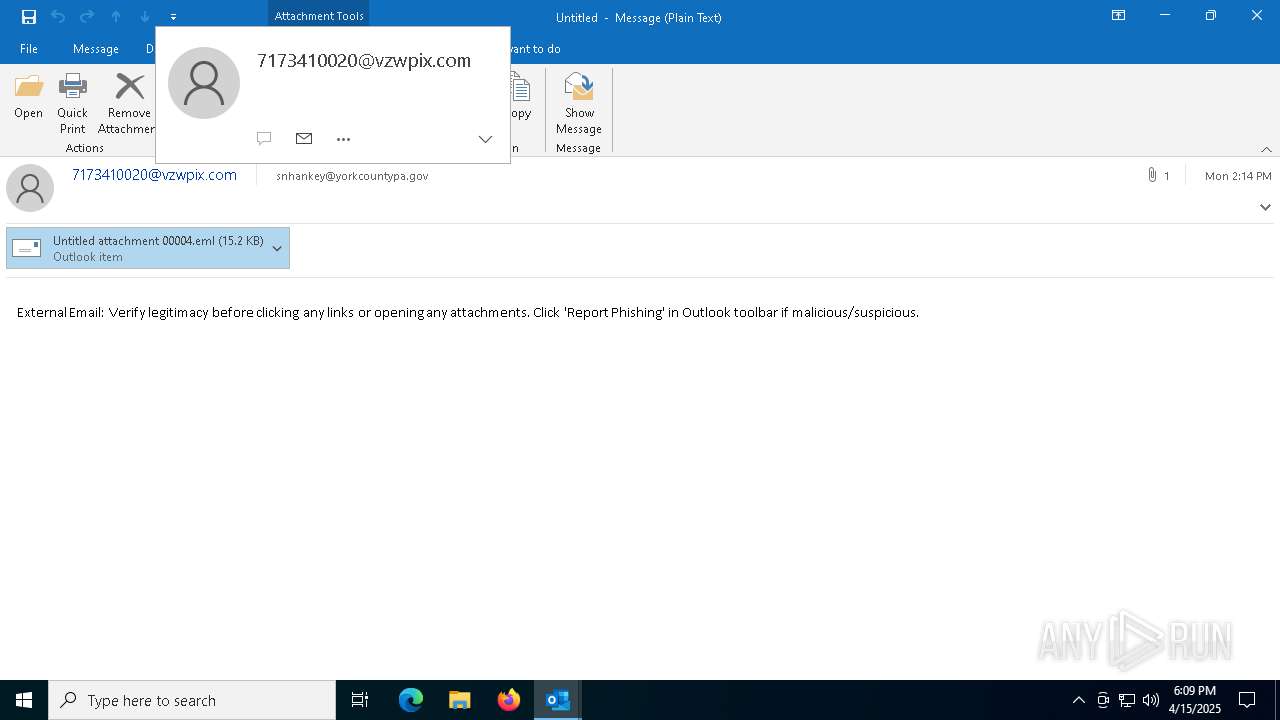
Task: Select the Attachment Tools contextual tab header
Action: (319, 16)
